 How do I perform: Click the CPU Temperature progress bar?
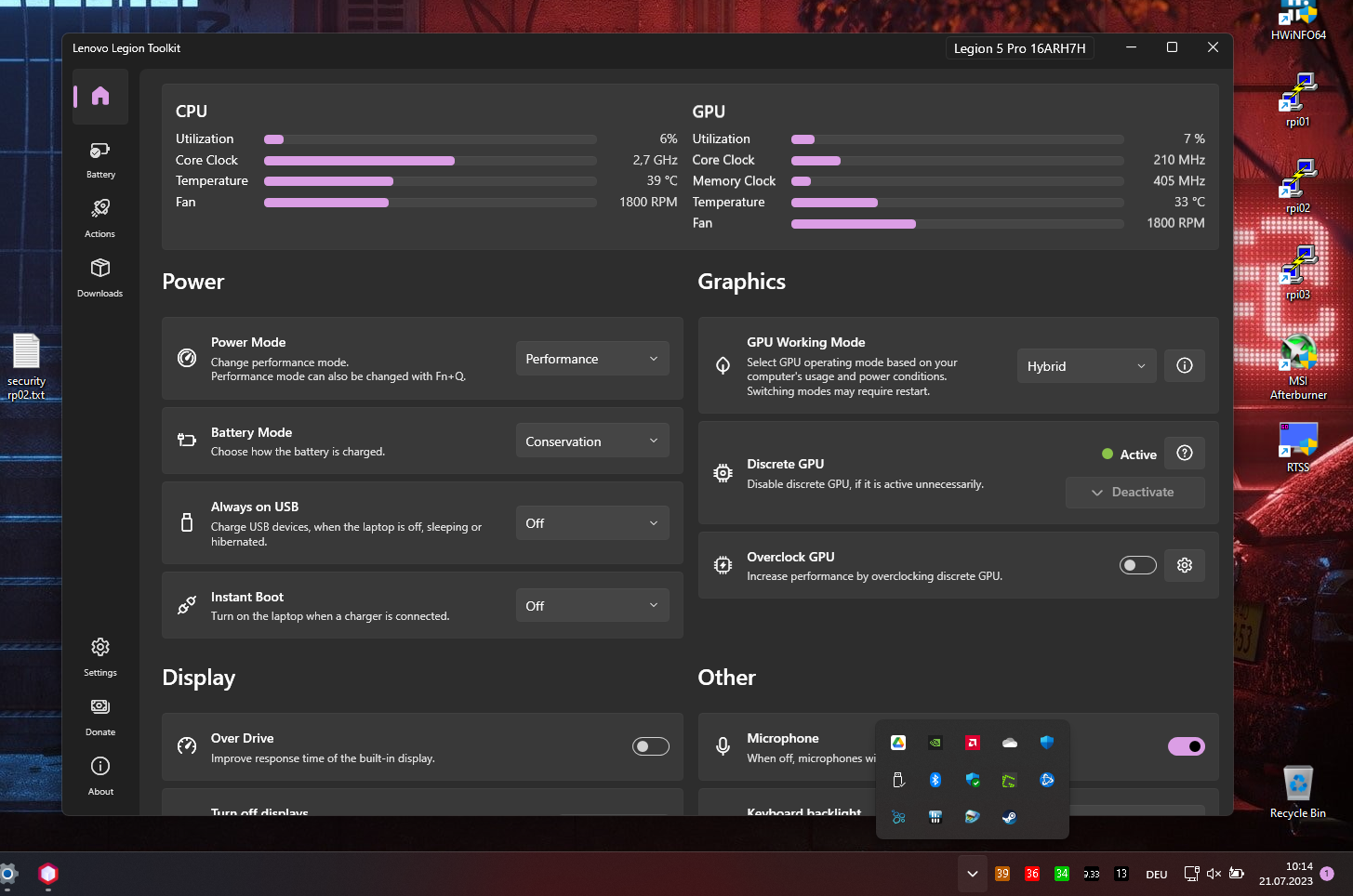click(430, 180)
